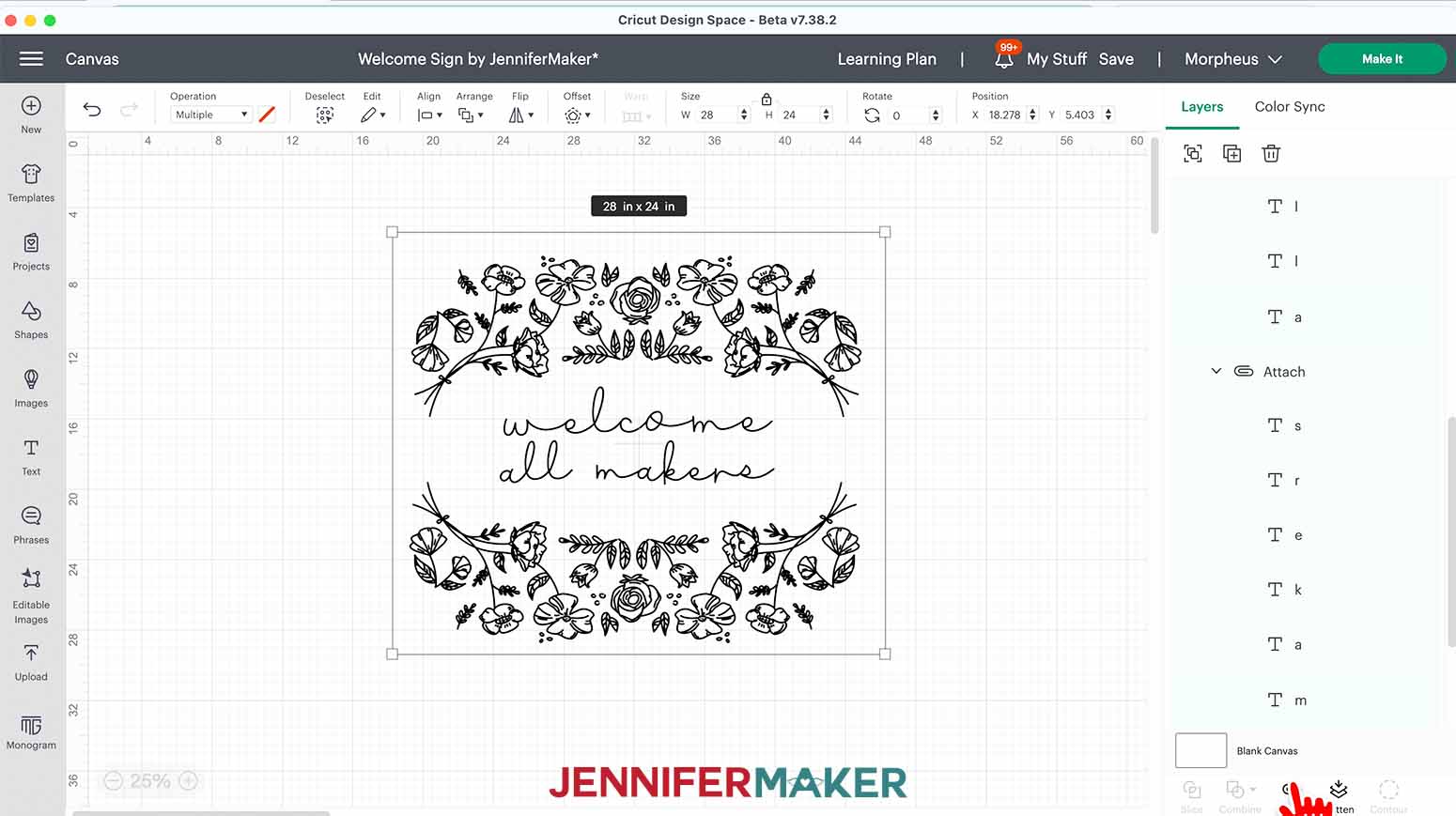Viewport: 1456px width, 816px height.
Task: Open the Operation dropdown
Action: point(210,115)
